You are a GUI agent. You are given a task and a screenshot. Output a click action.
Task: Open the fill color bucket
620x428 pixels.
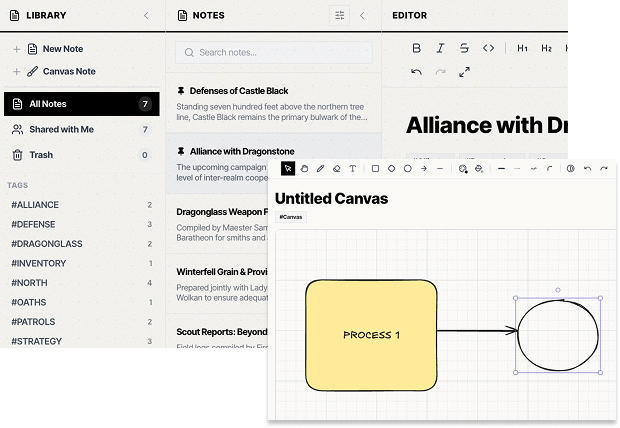click(479, 169)
